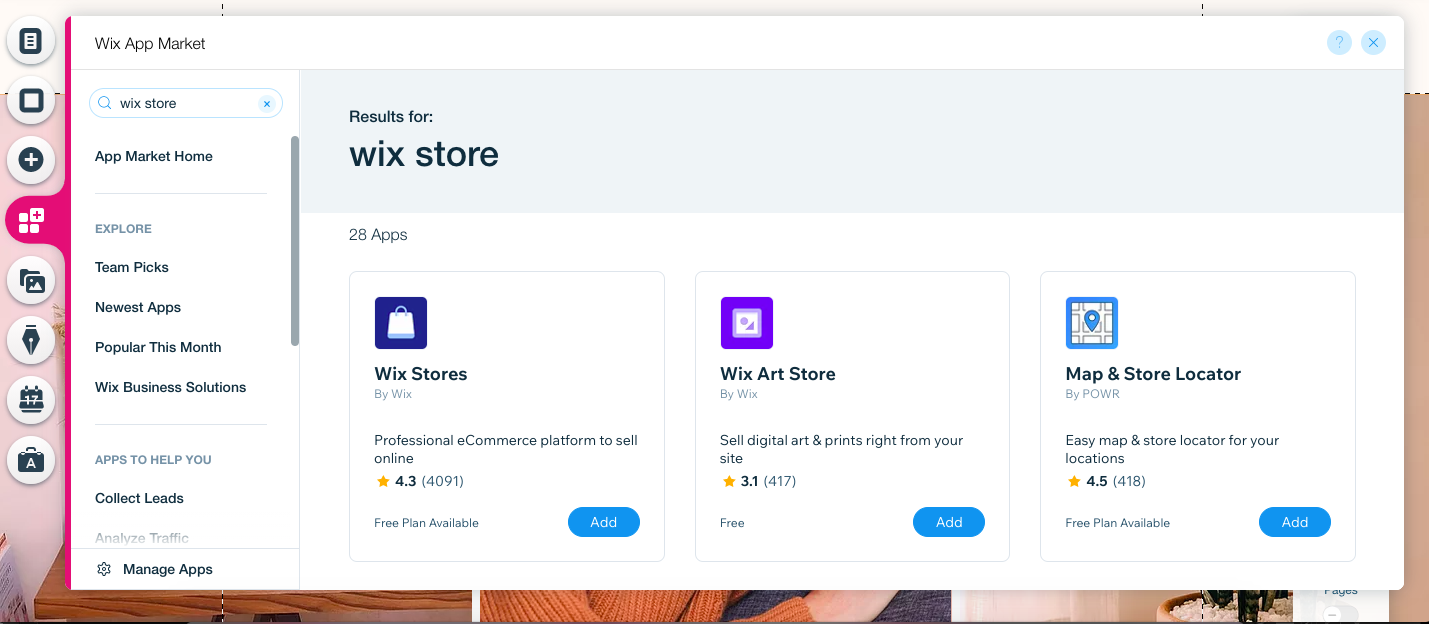1429x624 pixels.
Task: Open the Media sidebar icon
Action: pos(31,281)
